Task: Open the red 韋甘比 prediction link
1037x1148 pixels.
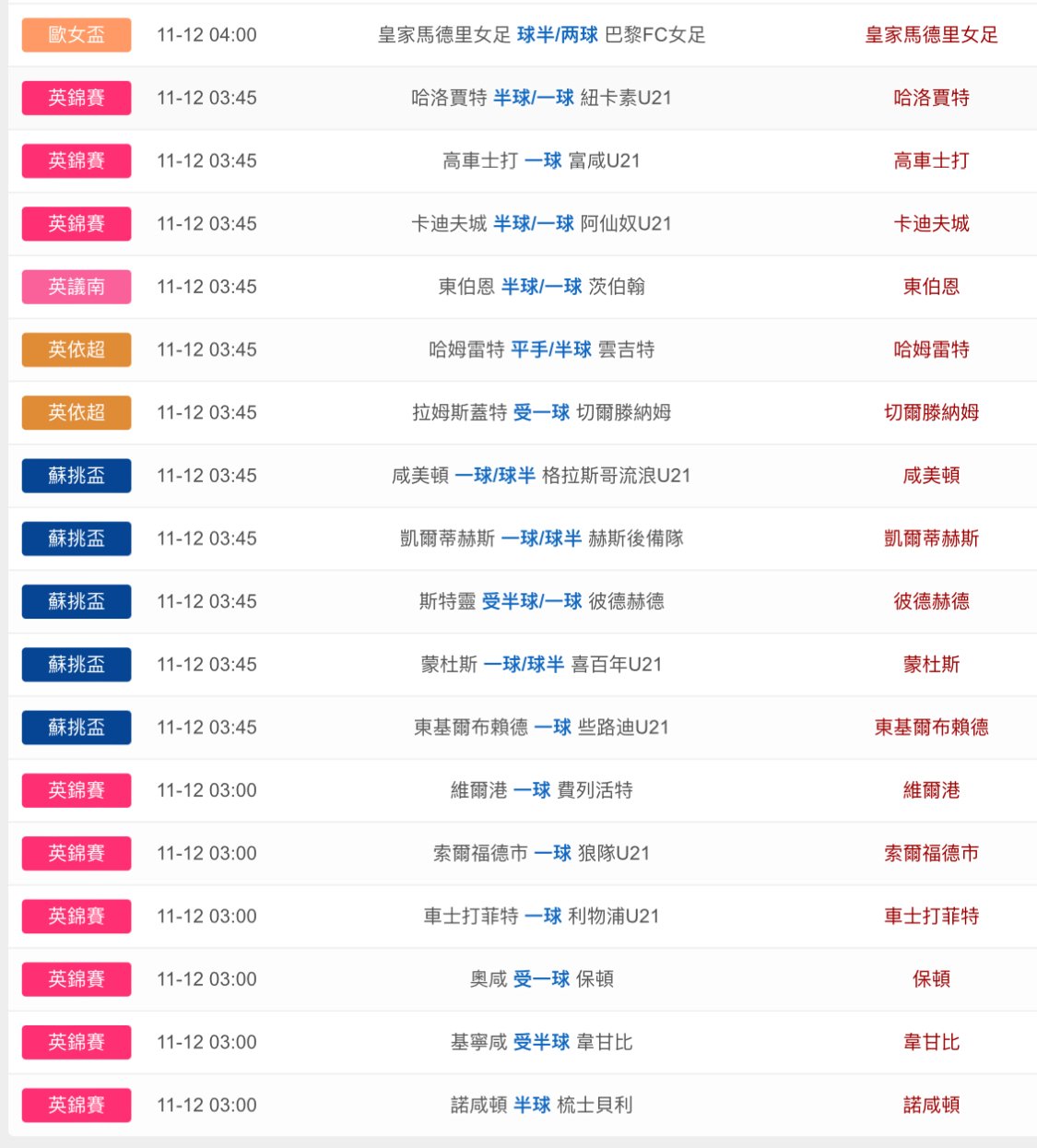Action: [x=931, y=1042]
